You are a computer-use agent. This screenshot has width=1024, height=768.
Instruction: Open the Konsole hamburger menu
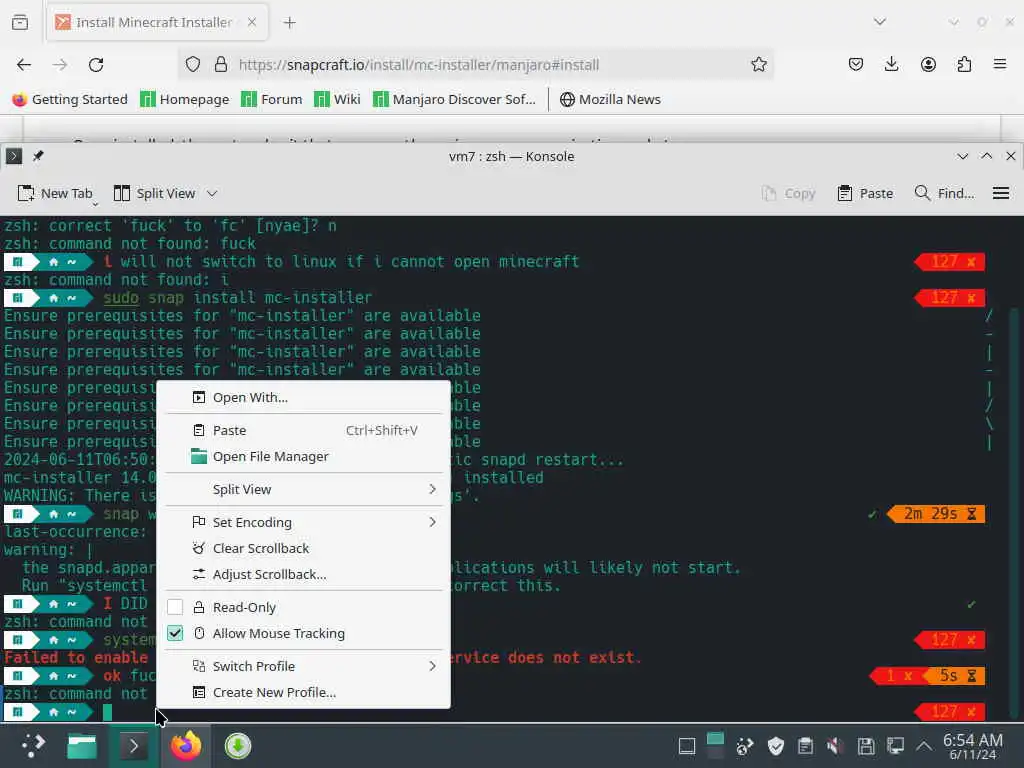(x=1000, y=193)
